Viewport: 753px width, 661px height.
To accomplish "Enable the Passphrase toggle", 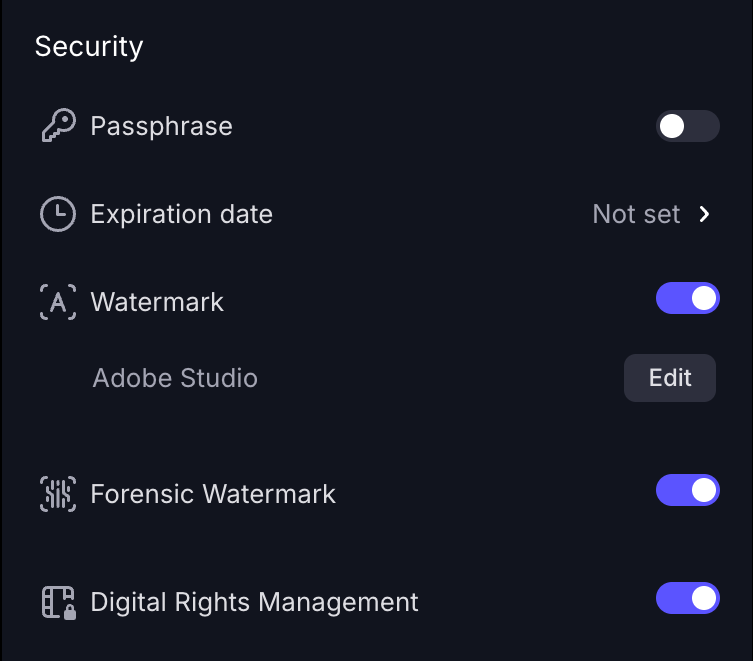I will [687, 126].
